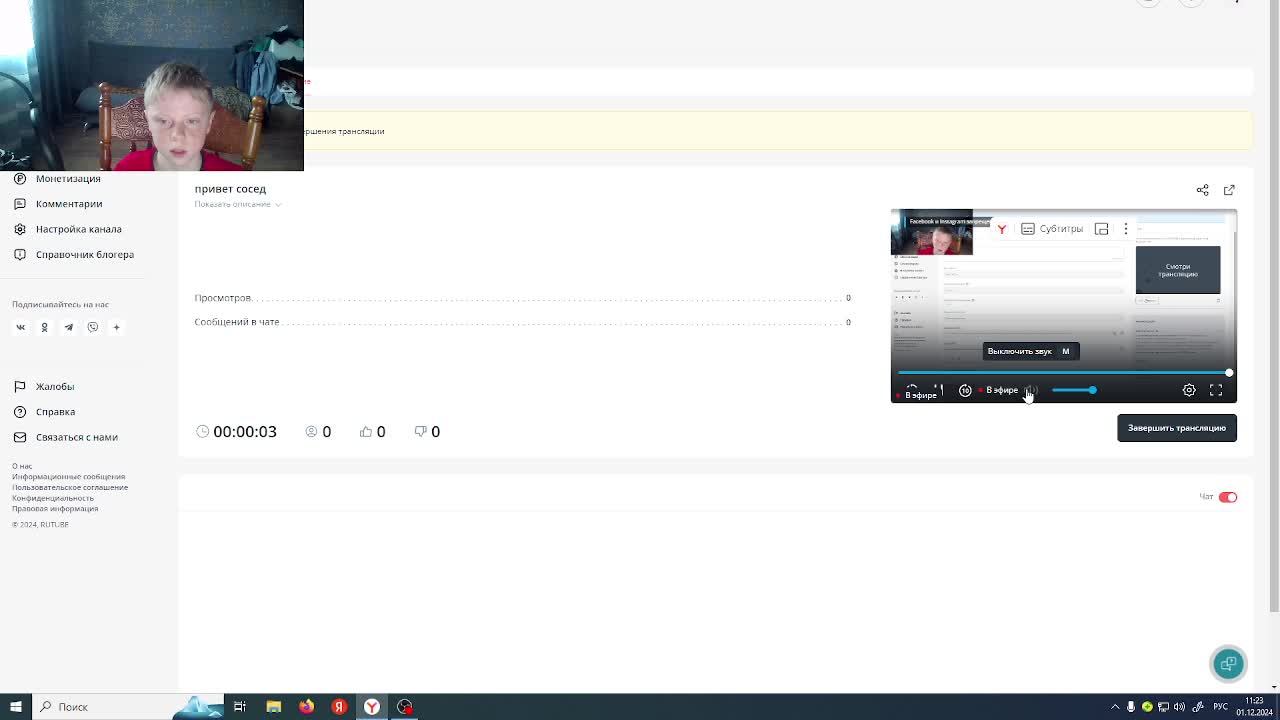
Task: Open stream in new window icon
Action: point(1229,190)
